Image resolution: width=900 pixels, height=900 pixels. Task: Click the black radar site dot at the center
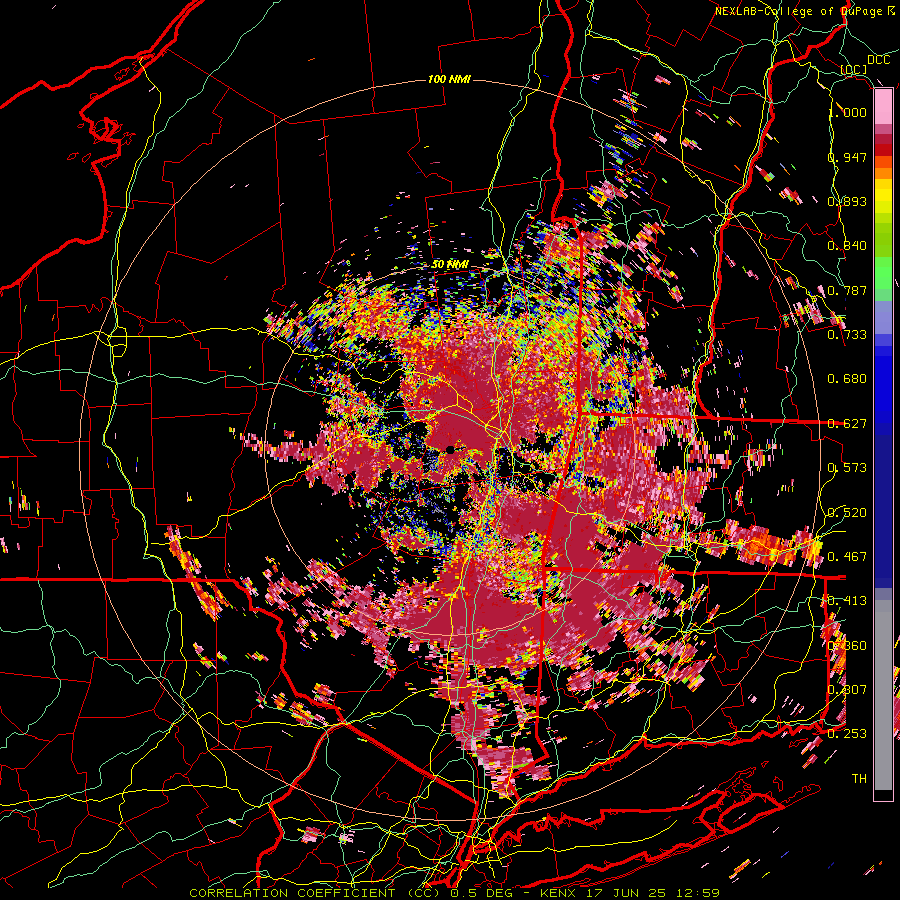tap(451, 449)
